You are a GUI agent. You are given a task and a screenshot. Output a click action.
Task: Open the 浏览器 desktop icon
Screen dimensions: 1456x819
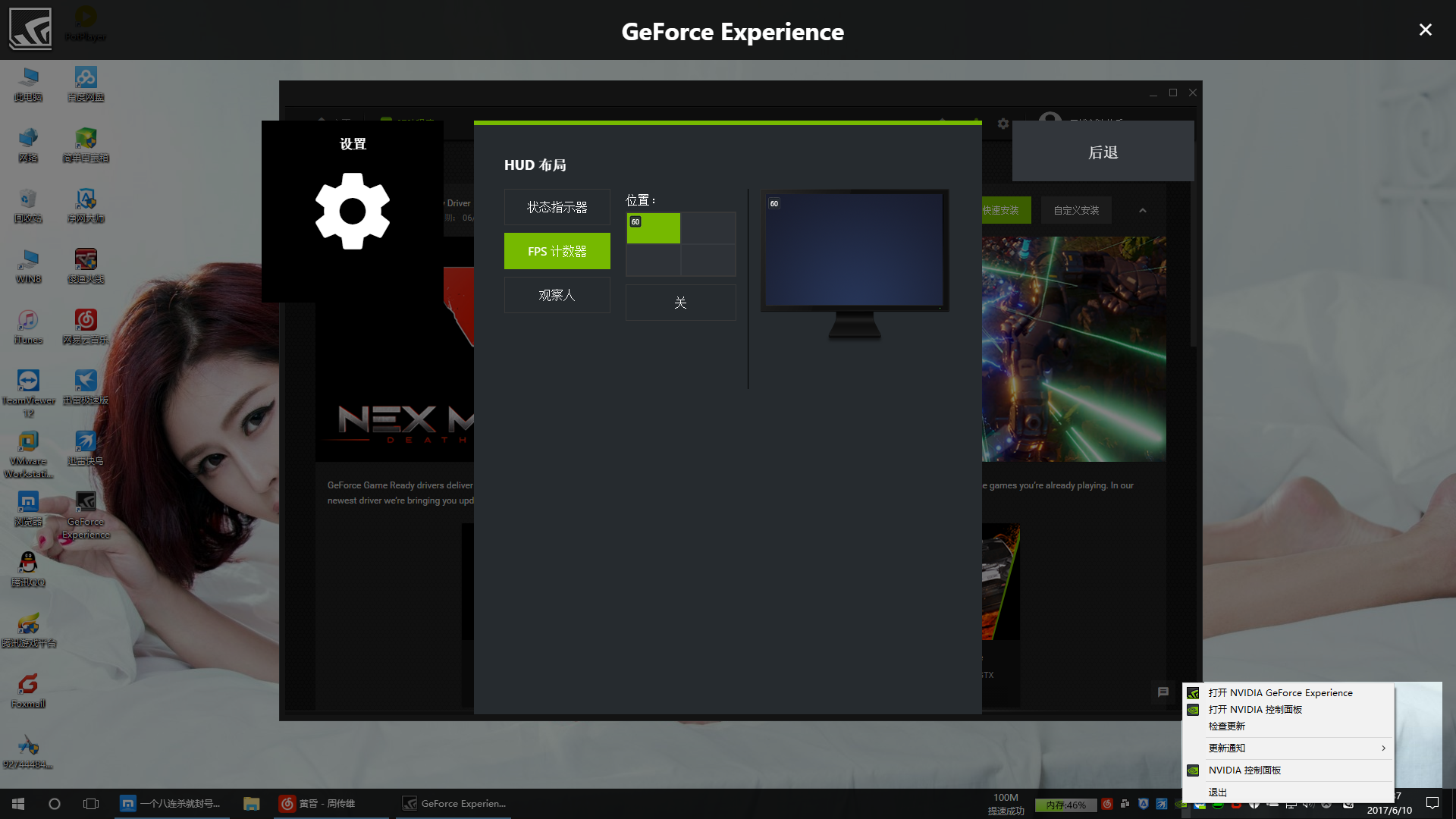click(28, 509)
